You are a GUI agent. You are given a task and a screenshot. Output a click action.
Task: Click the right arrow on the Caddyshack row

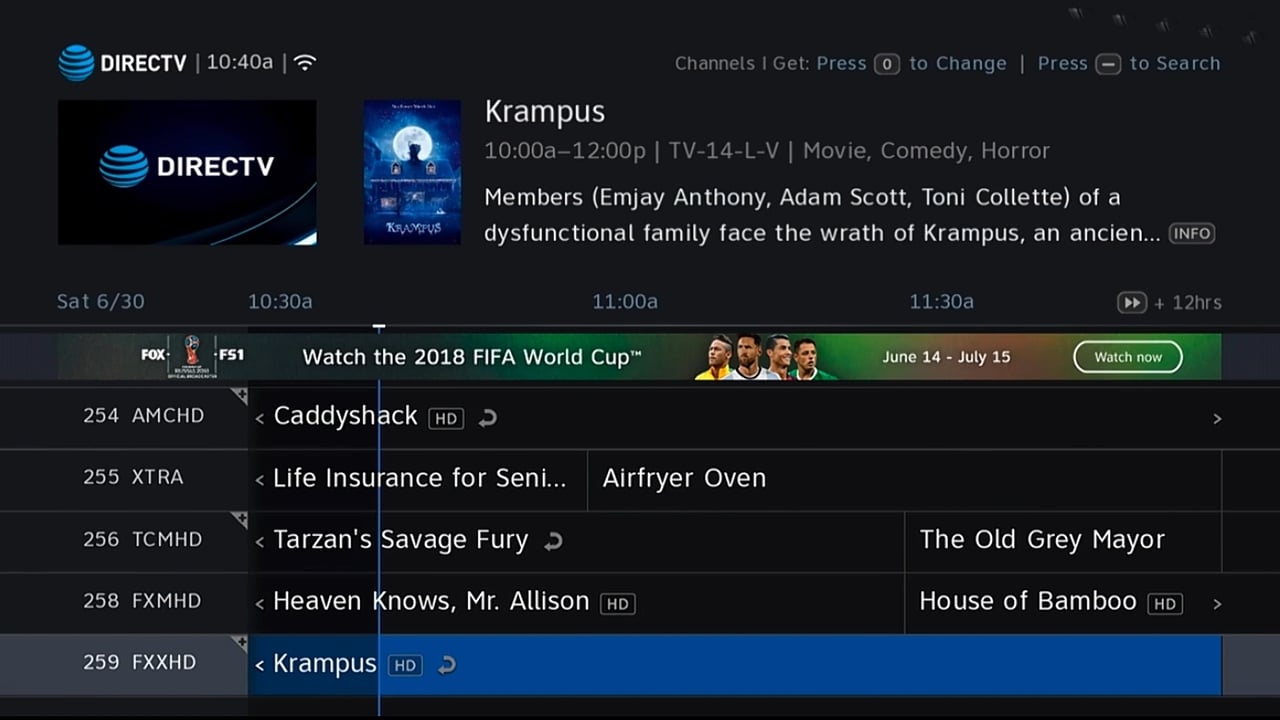(x=1217, y=419)
